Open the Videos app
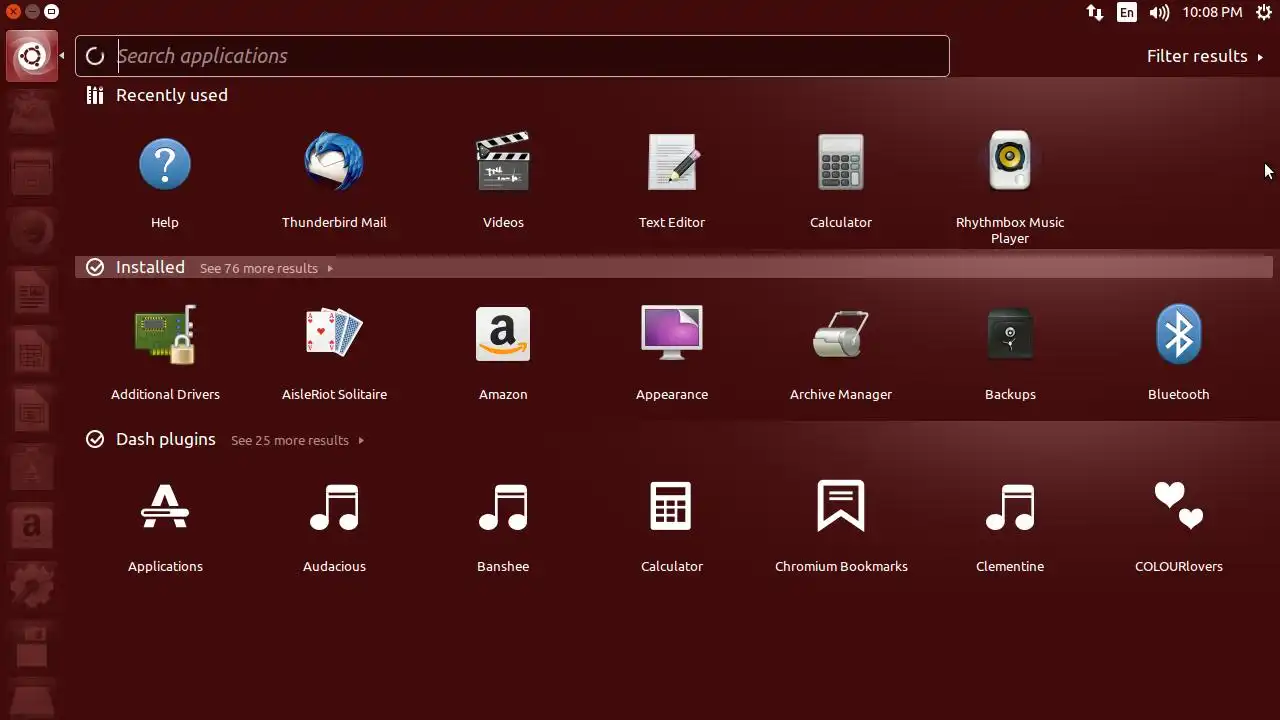Screen dimensions: 1280x720 (503, 162)
